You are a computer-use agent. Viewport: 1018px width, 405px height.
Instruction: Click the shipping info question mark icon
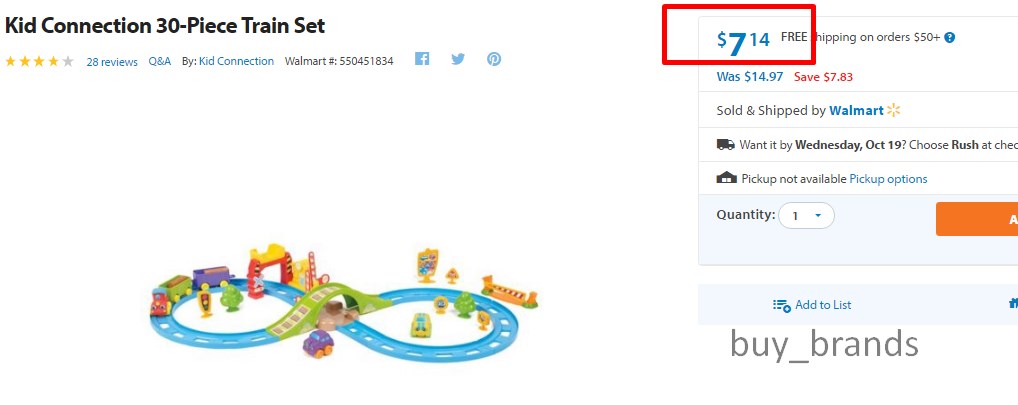[949, 38]
